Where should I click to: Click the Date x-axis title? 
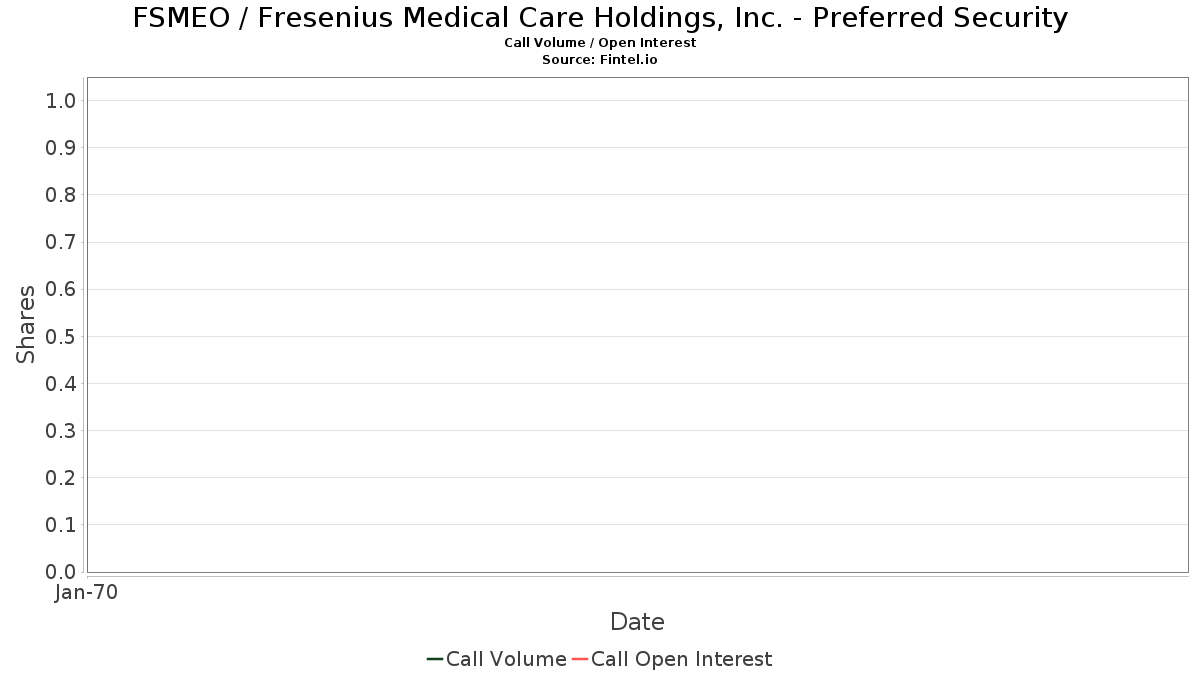(637, 622)
